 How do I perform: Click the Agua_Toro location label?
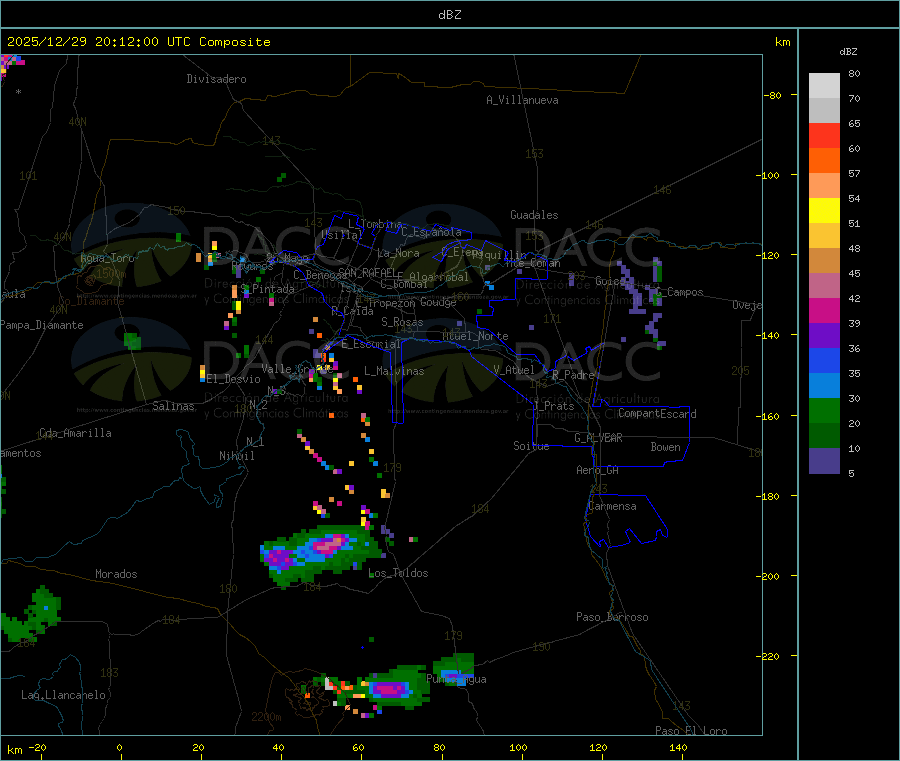point(107,258)
